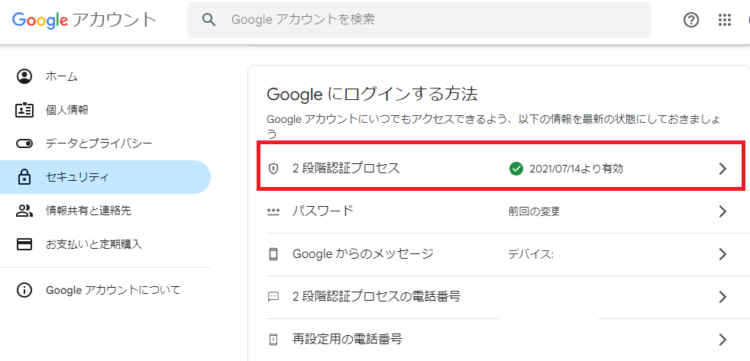This screenshot has width=750, height=361.
Task: Click the info icon beside Google アカウントについて
Action: pos(24,290)
